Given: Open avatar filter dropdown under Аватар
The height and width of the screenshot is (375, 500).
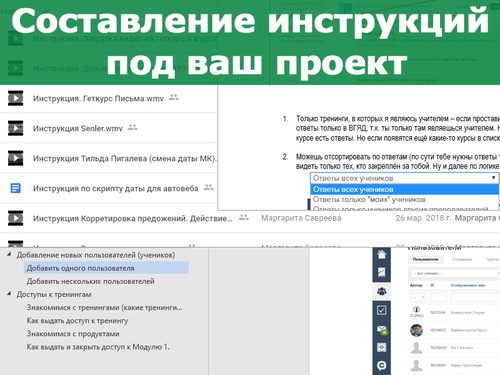Looking at the screenshot, I should tap(418, 297).
